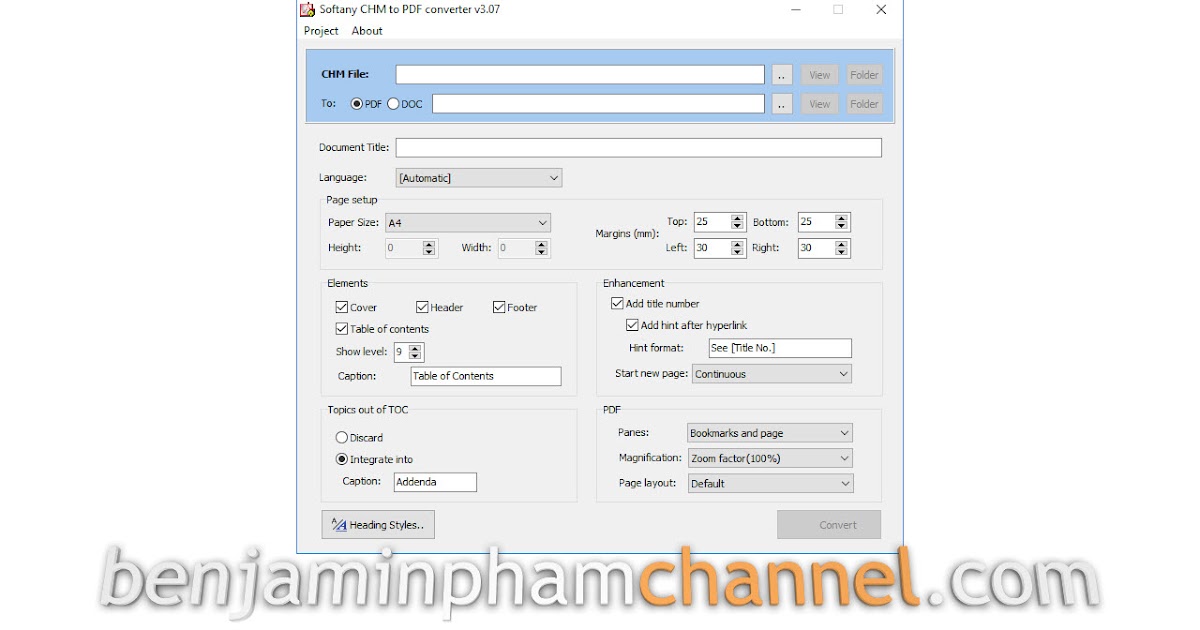Click the Folder button in CHM File row
This screenshot has width=1200, height=630.
click(x=864, y=75)
